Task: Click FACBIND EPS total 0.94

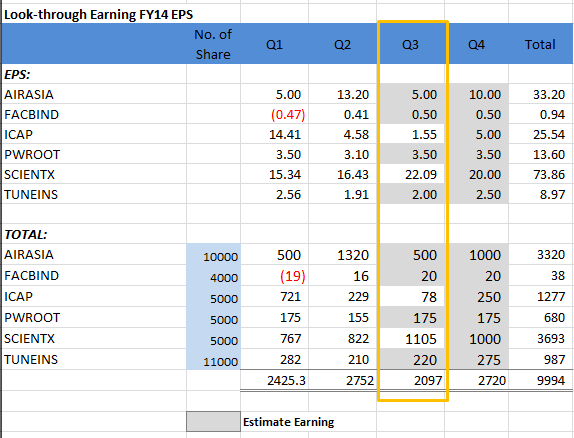Action: 552,115
